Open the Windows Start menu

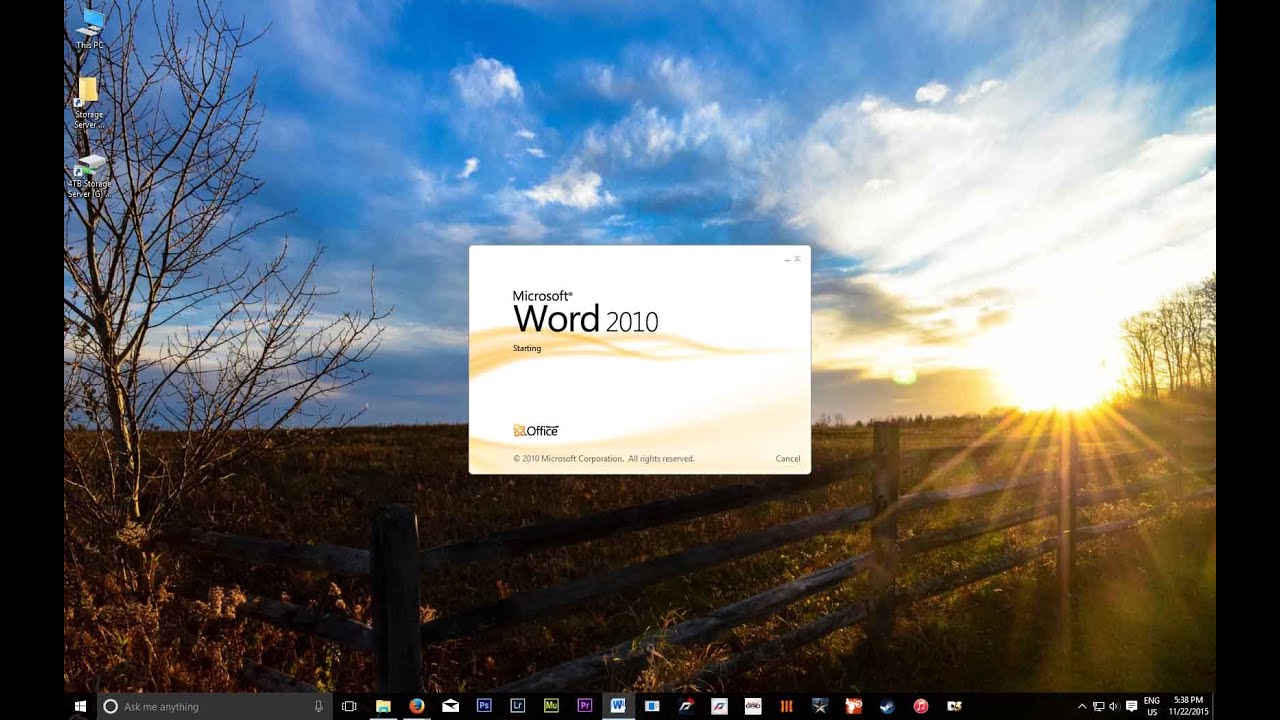click(x=80, y=706)
